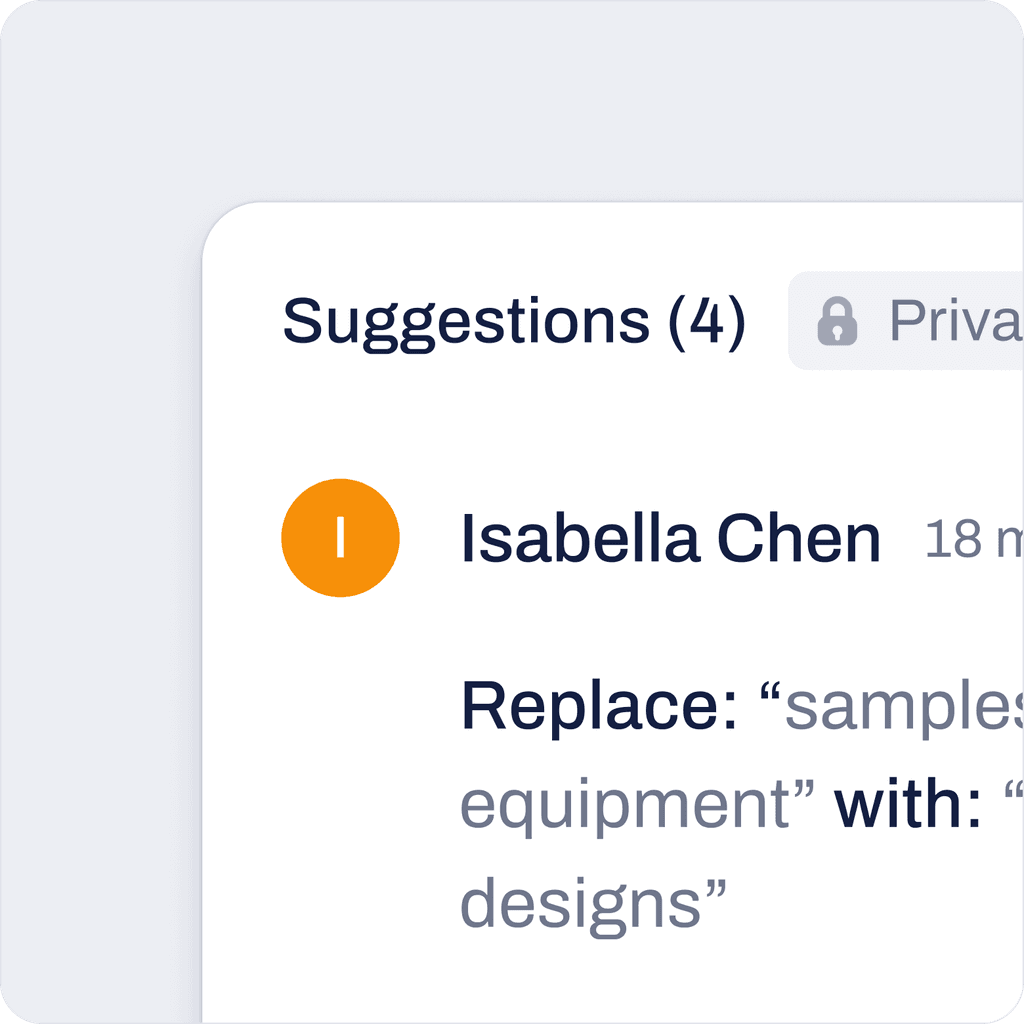The image size is (1024, 1024).
Task: Click the Isabella Chen name link
Action: (x=670, y=537)
